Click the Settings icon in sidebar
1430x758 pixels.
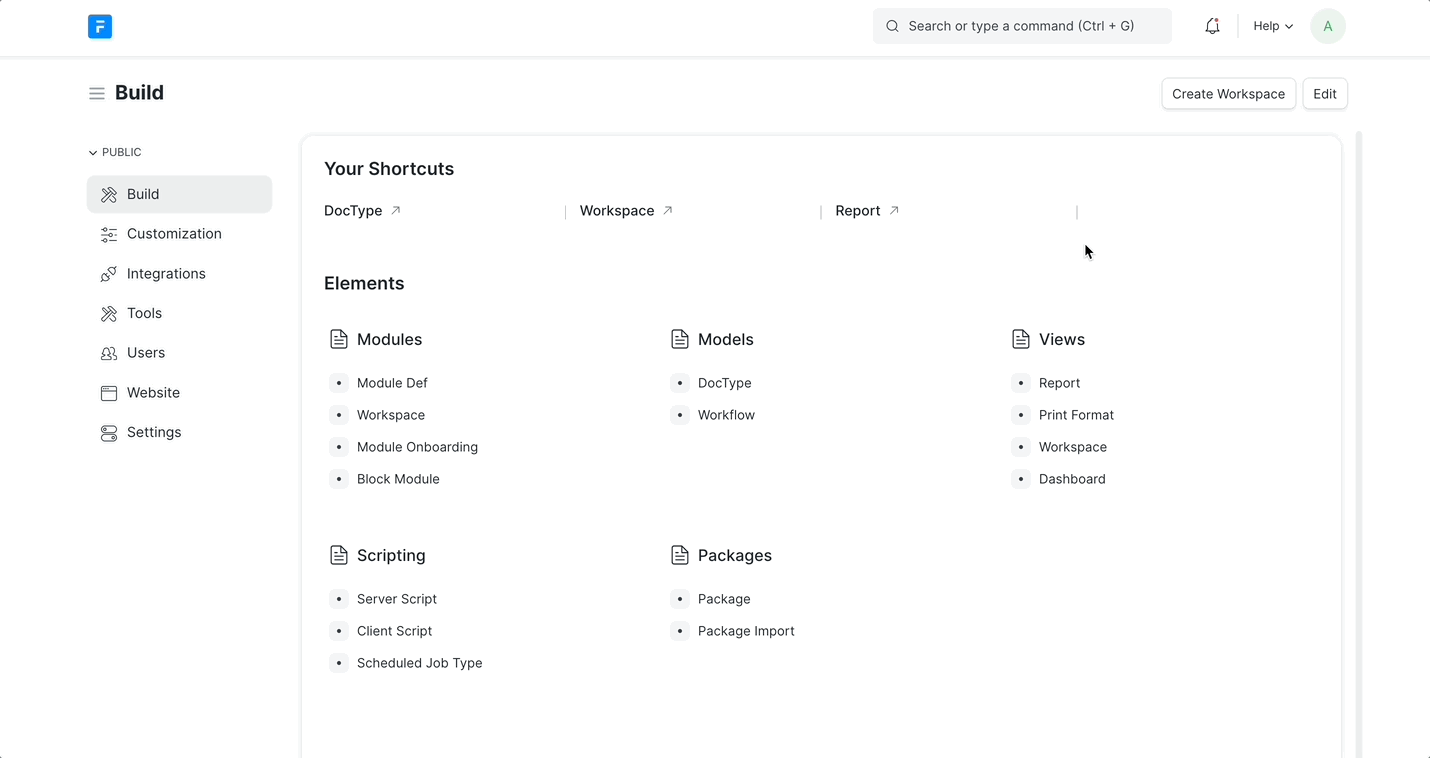pyautogui.click(x=108, y=432)
